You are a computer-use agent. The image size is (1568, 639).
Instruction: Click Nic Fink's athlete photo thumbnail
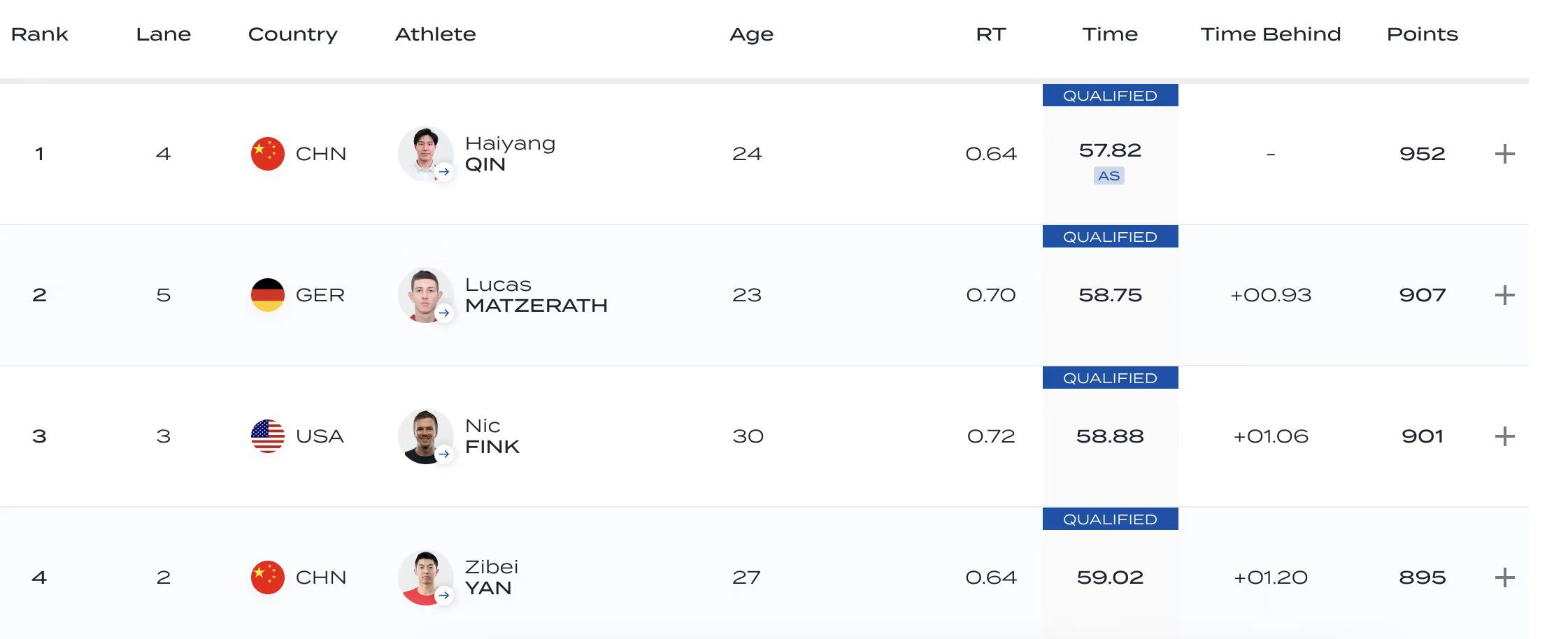[425, 436]
